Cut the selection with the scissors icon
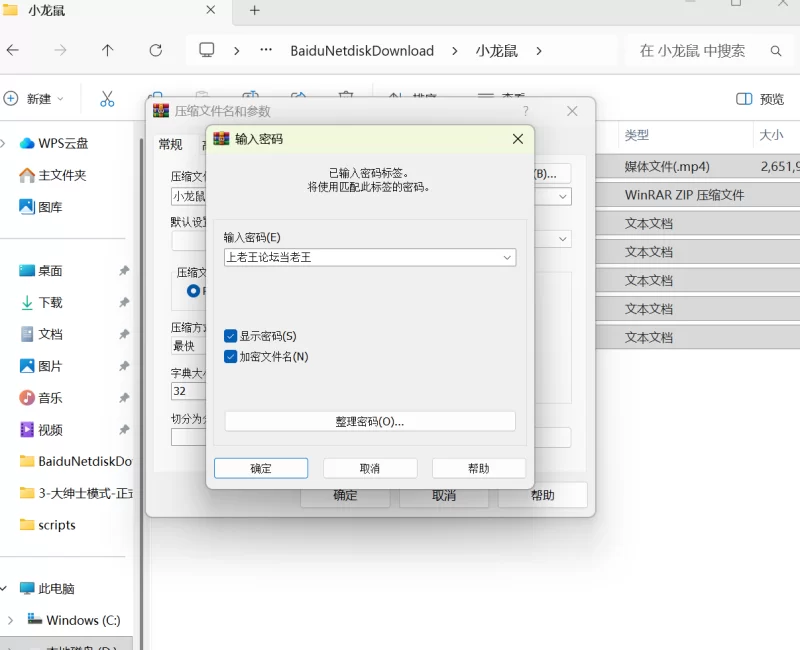This screenshot has height=650, width=800. (107, 98)
